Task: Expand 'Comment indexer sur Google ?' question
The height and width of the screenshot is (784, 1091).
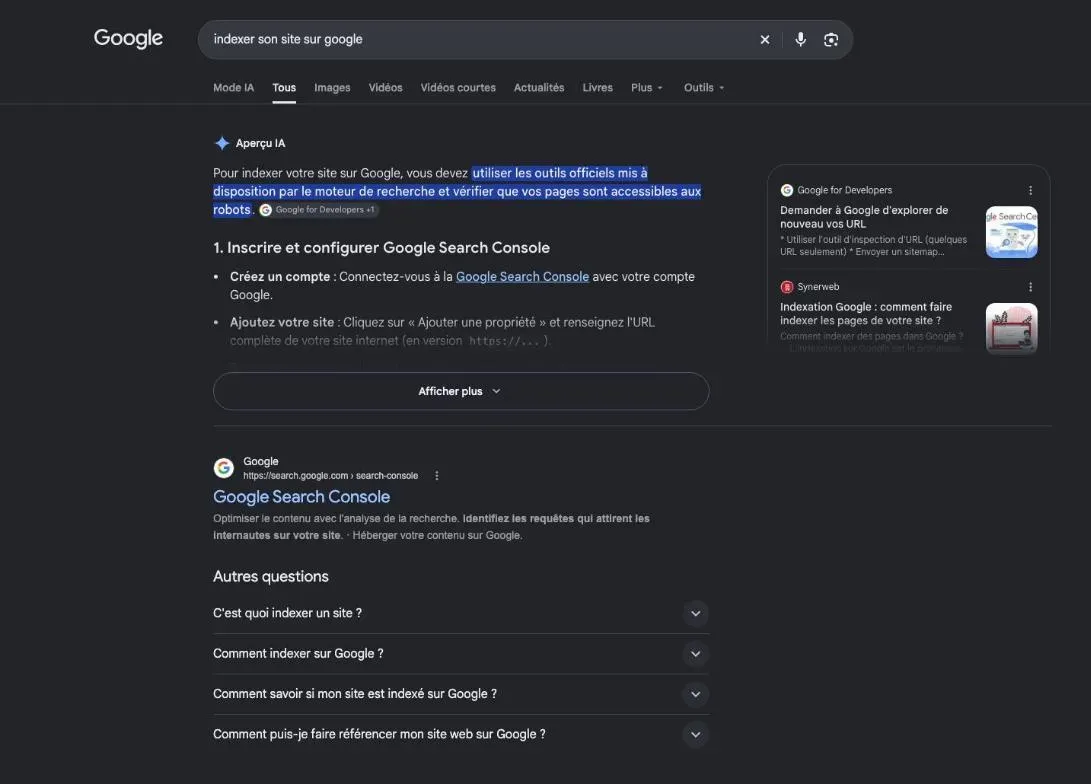Action: pyautogui.click(x=461, y=653)
